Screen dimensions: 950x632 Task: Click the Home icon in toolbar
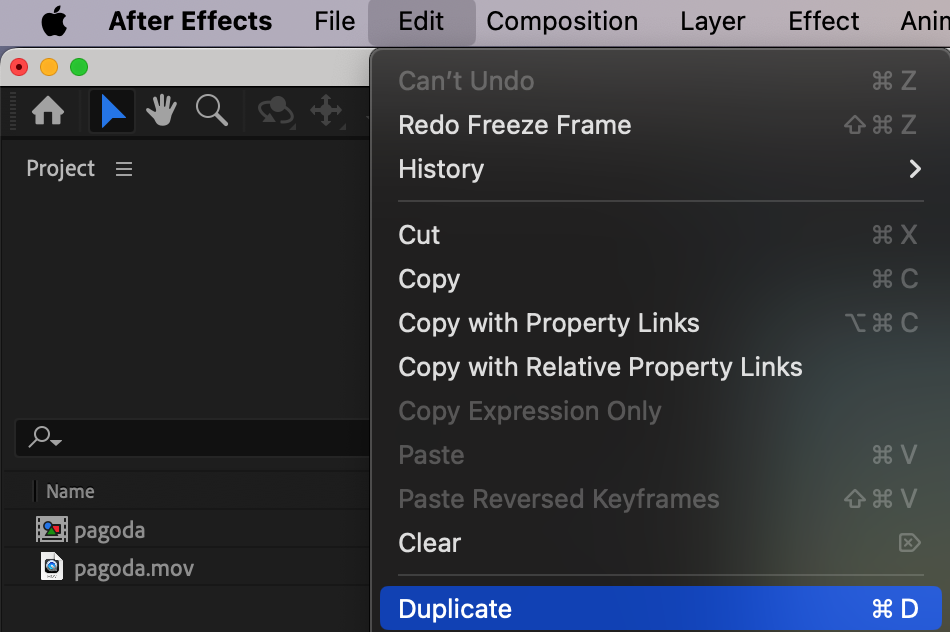point(48,112)
